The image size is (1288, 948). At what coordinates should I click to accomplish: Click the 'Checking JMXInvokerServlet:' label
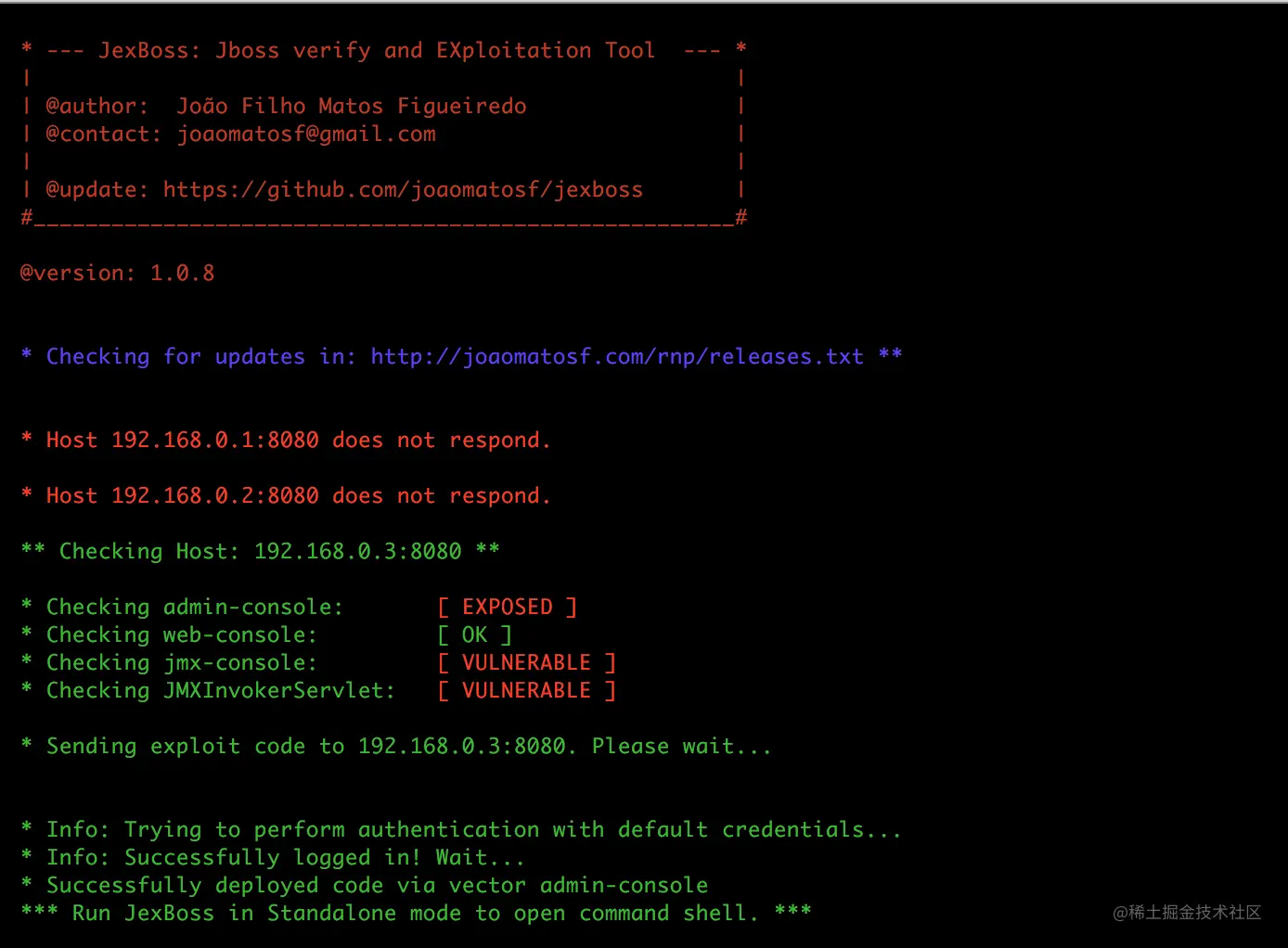(x=221, y=691)
